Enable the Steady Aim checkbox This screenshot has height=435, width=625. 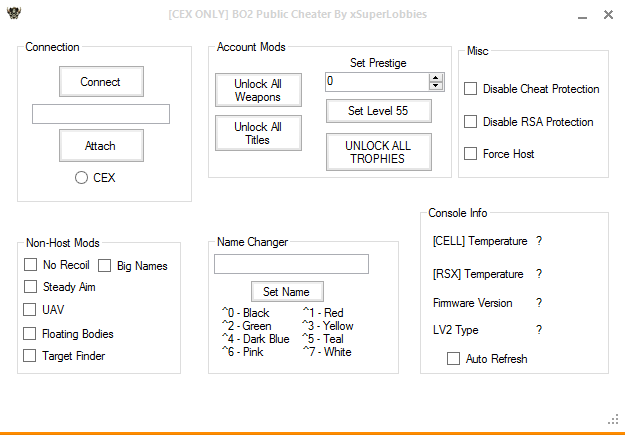tap(31, 287)
